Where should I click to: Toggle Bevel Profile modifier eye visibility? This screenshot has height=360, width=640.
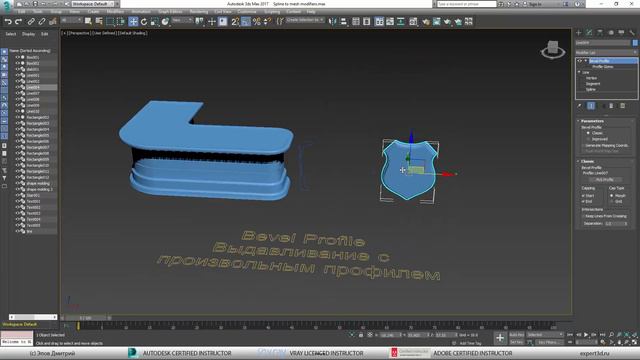tap(580, 61)
